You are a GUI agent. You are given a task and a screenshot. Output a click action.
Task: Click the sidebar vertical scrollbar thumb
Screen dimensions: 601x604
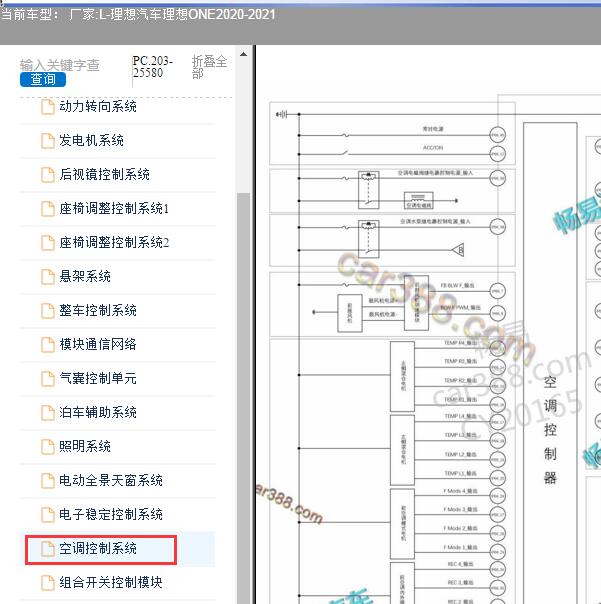pos(243,397)
